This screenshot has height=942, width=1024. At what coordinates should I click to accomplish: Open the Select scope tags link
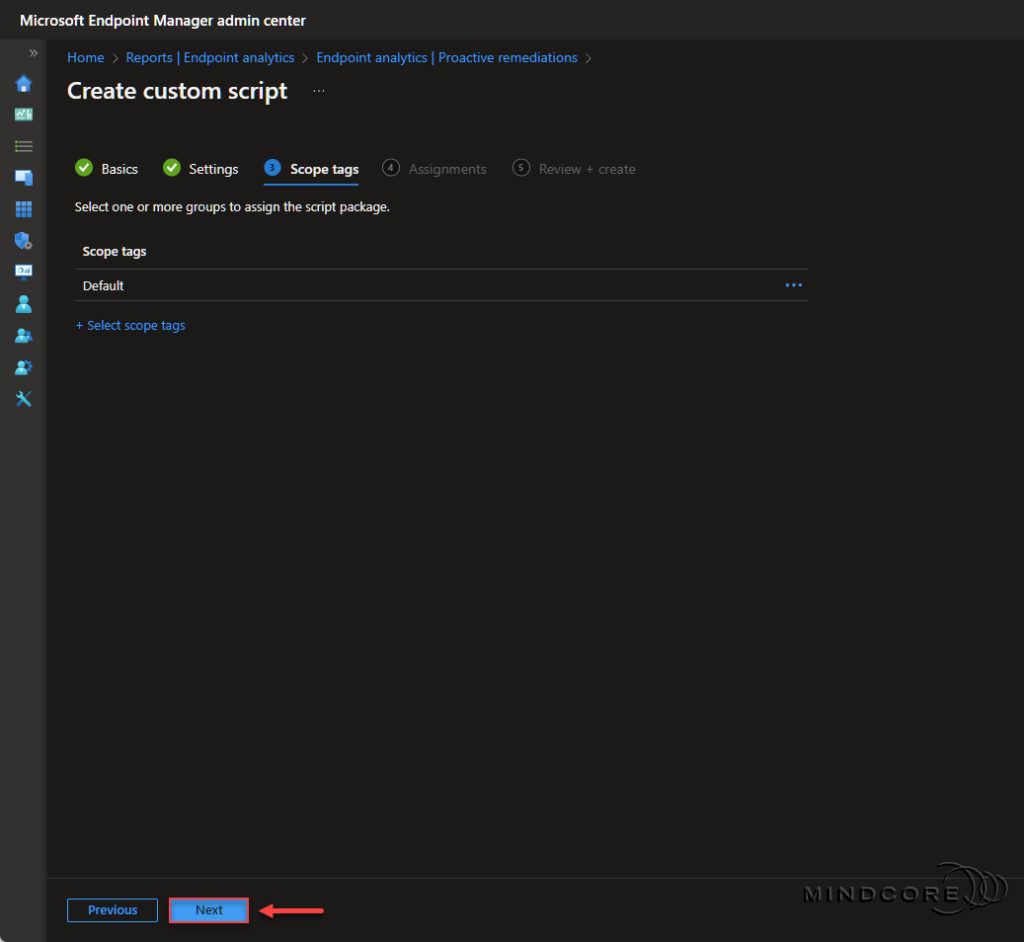click(130, 325)
